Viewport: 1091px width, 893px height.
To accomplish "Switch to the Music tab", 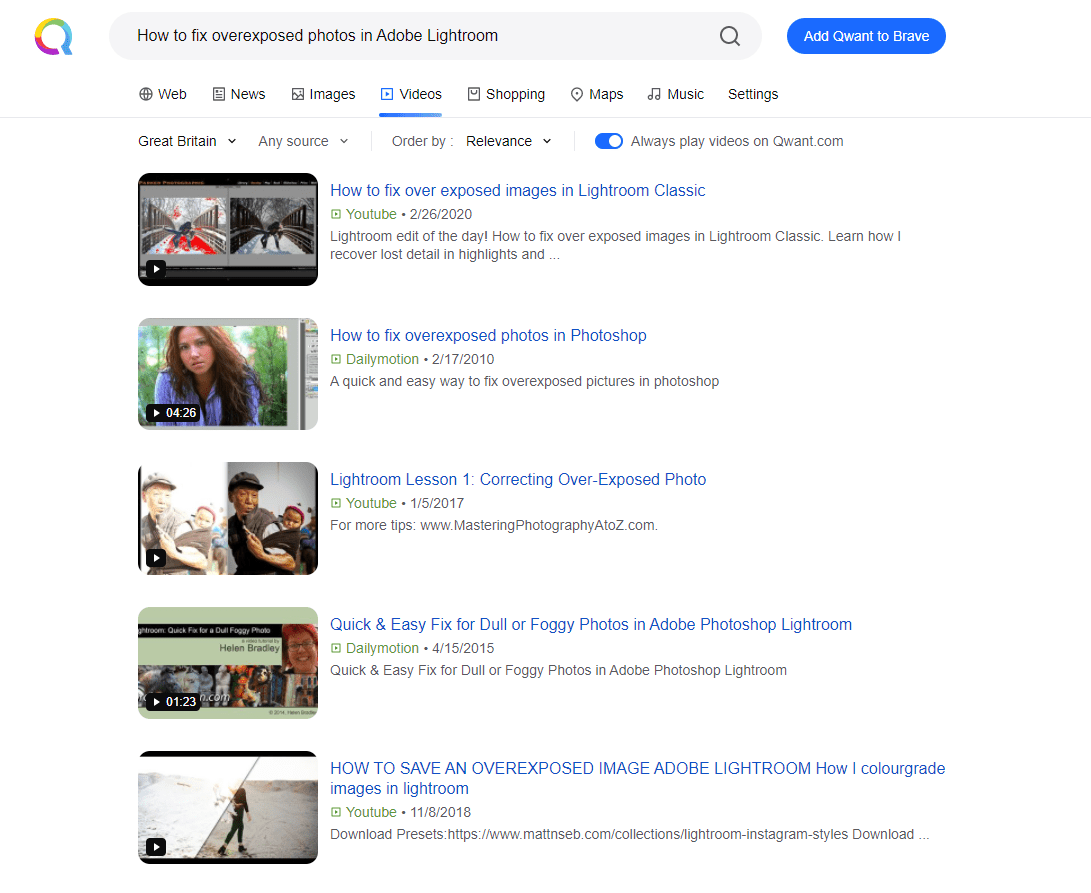I will click(x=676, y=94).
